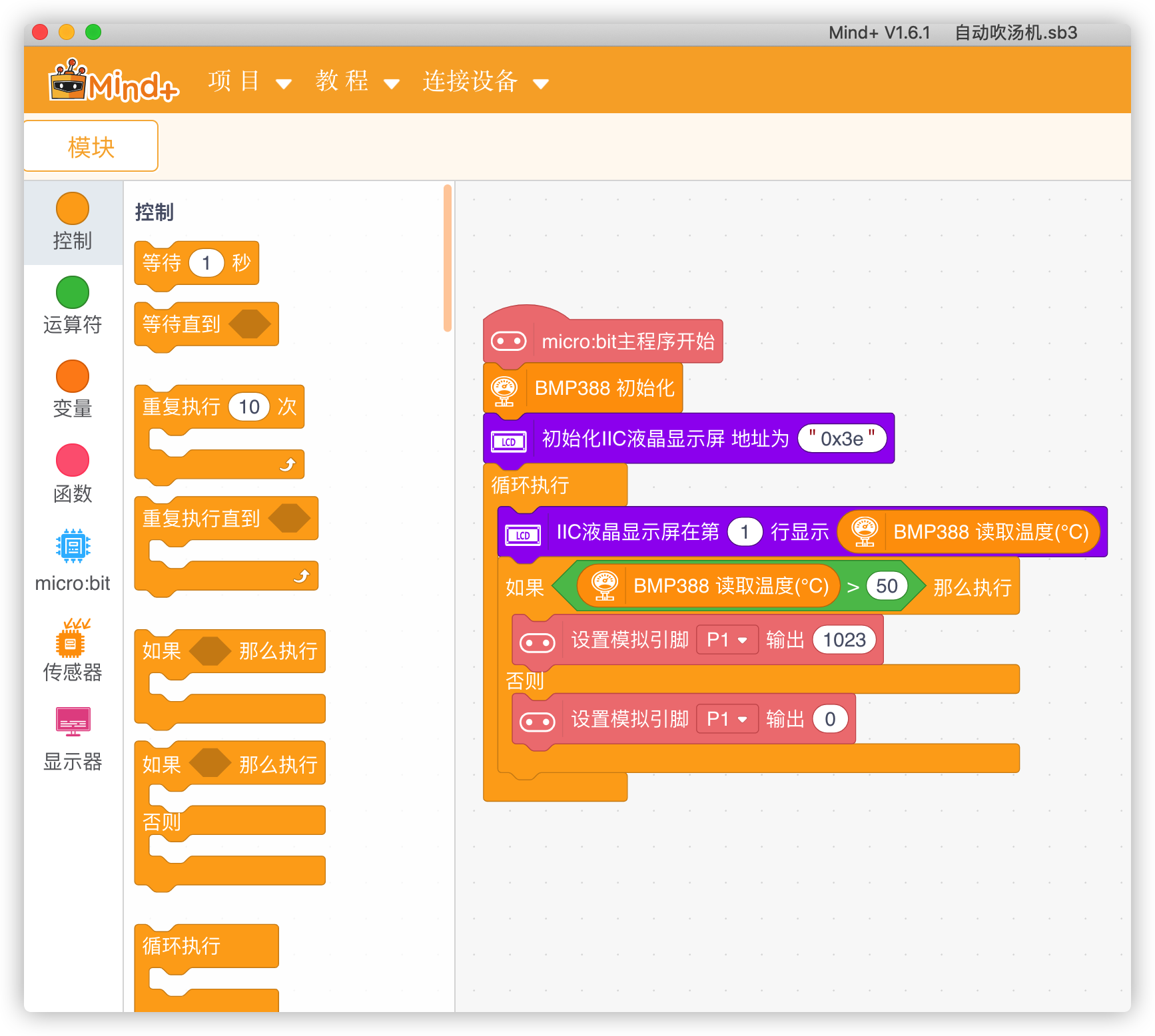Expand the 教程 dropdown arrow
The height and width of the screenshot is (1036, 1155).
[x=392, y=84]
